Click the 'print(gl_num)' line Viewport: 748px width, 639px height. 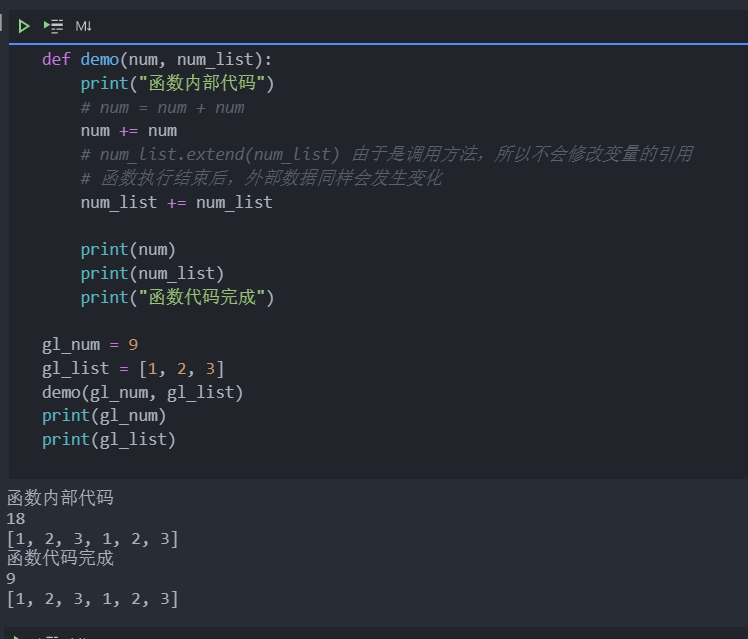point(104,416)
